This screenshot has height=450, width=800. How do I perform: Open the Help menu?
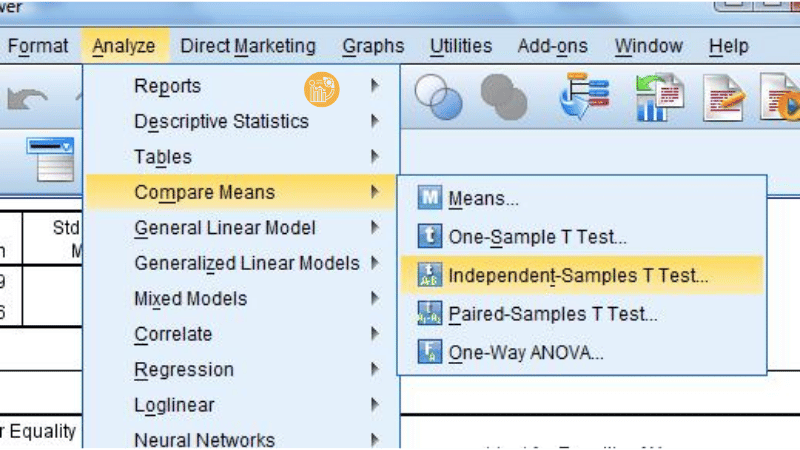tap(729, 46)
